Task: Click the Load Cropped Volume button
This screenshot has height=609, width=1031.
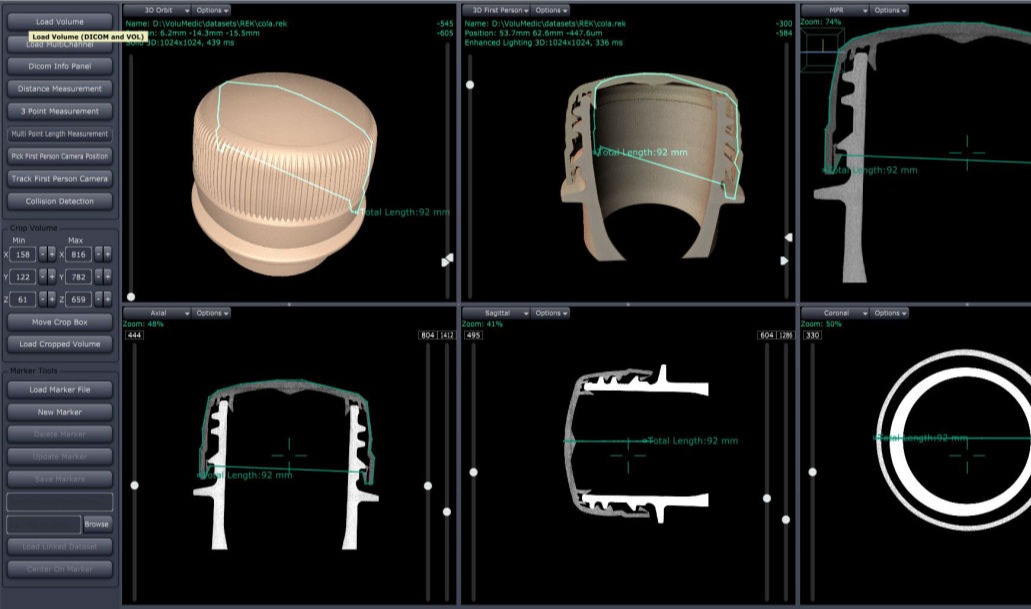Action: 60,344
